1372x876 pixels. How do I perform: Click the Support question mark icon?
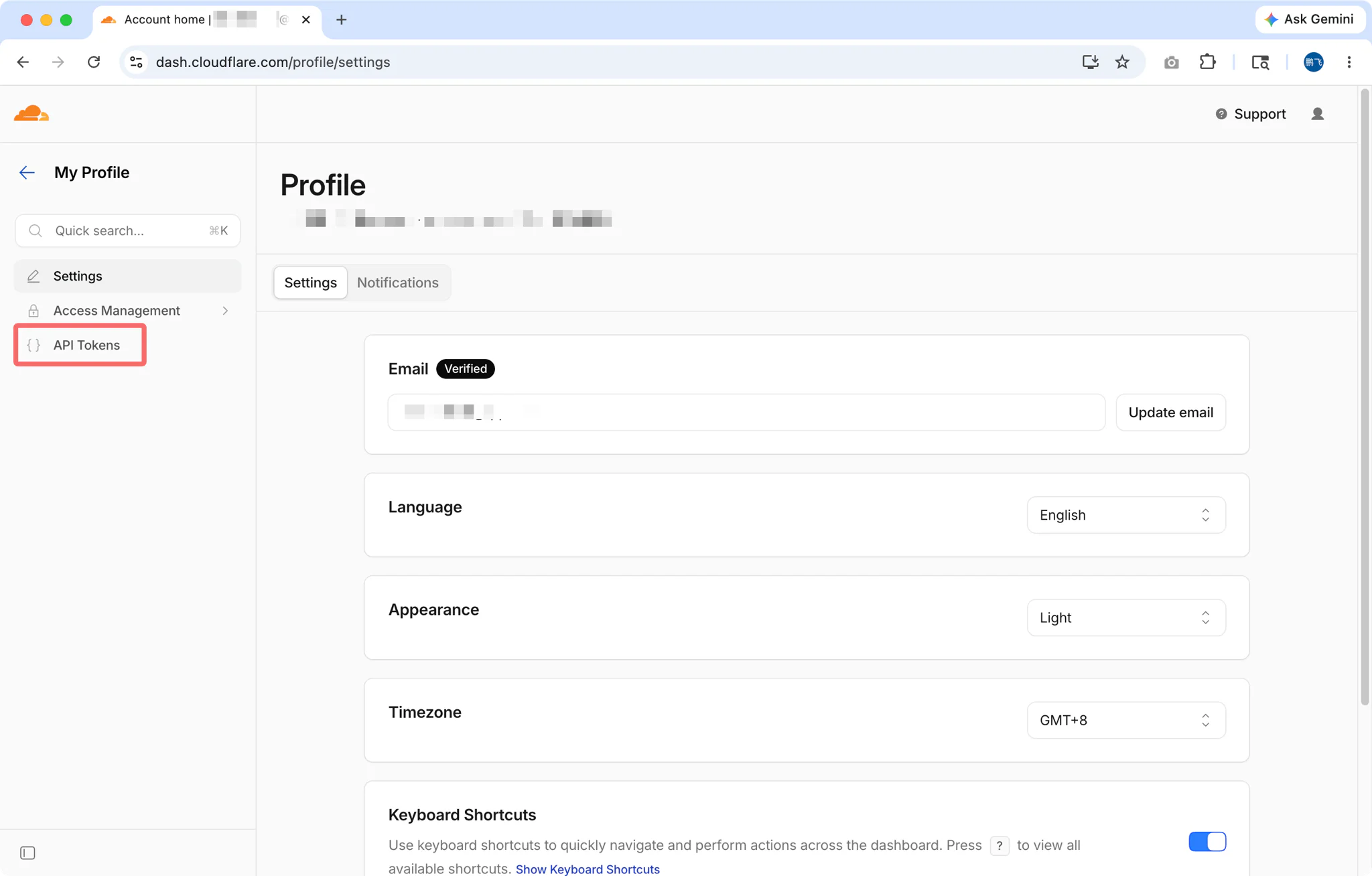coord(1221,114)
